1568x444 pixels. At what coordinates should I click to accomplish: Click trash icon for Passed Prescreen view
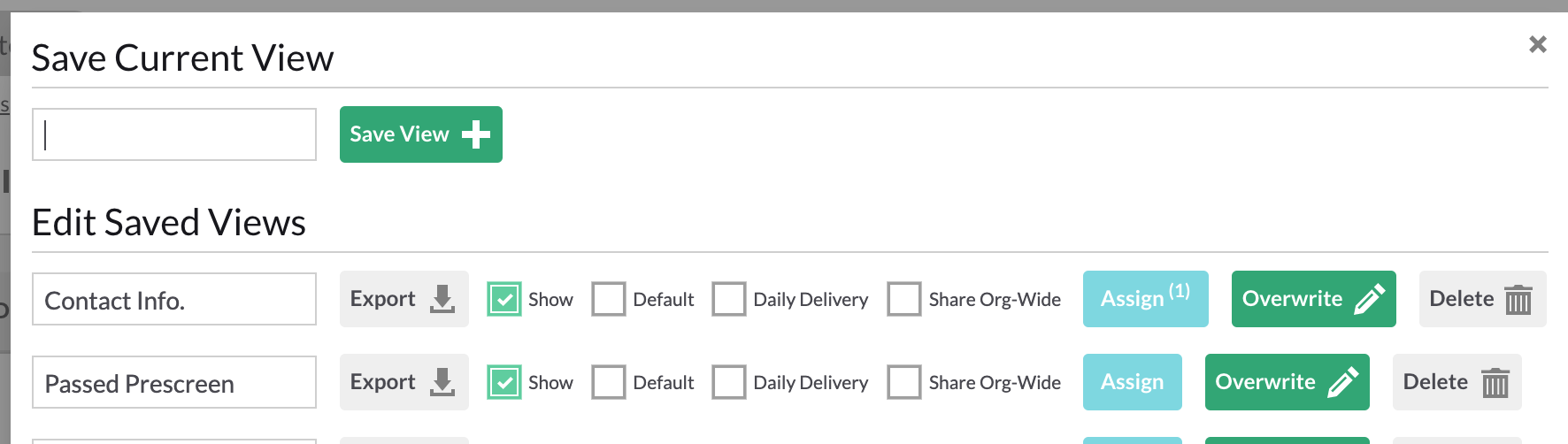click(1495, 382)
